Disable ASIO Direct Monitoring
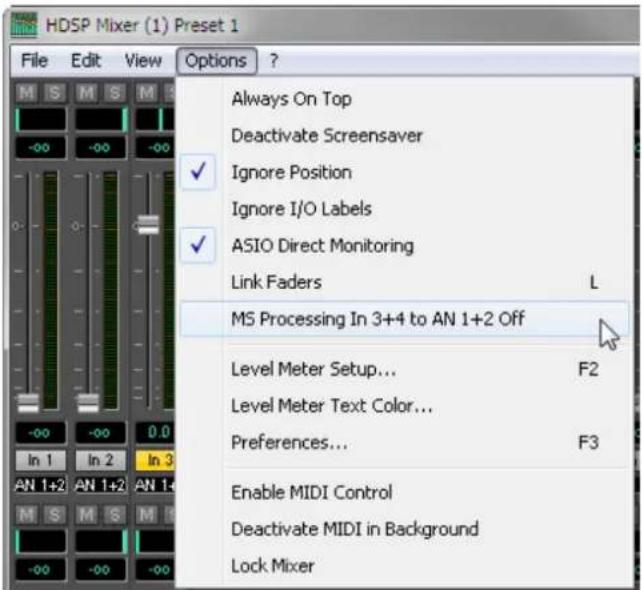The width and height of the screenshot is (642, 590). [403, 246]
